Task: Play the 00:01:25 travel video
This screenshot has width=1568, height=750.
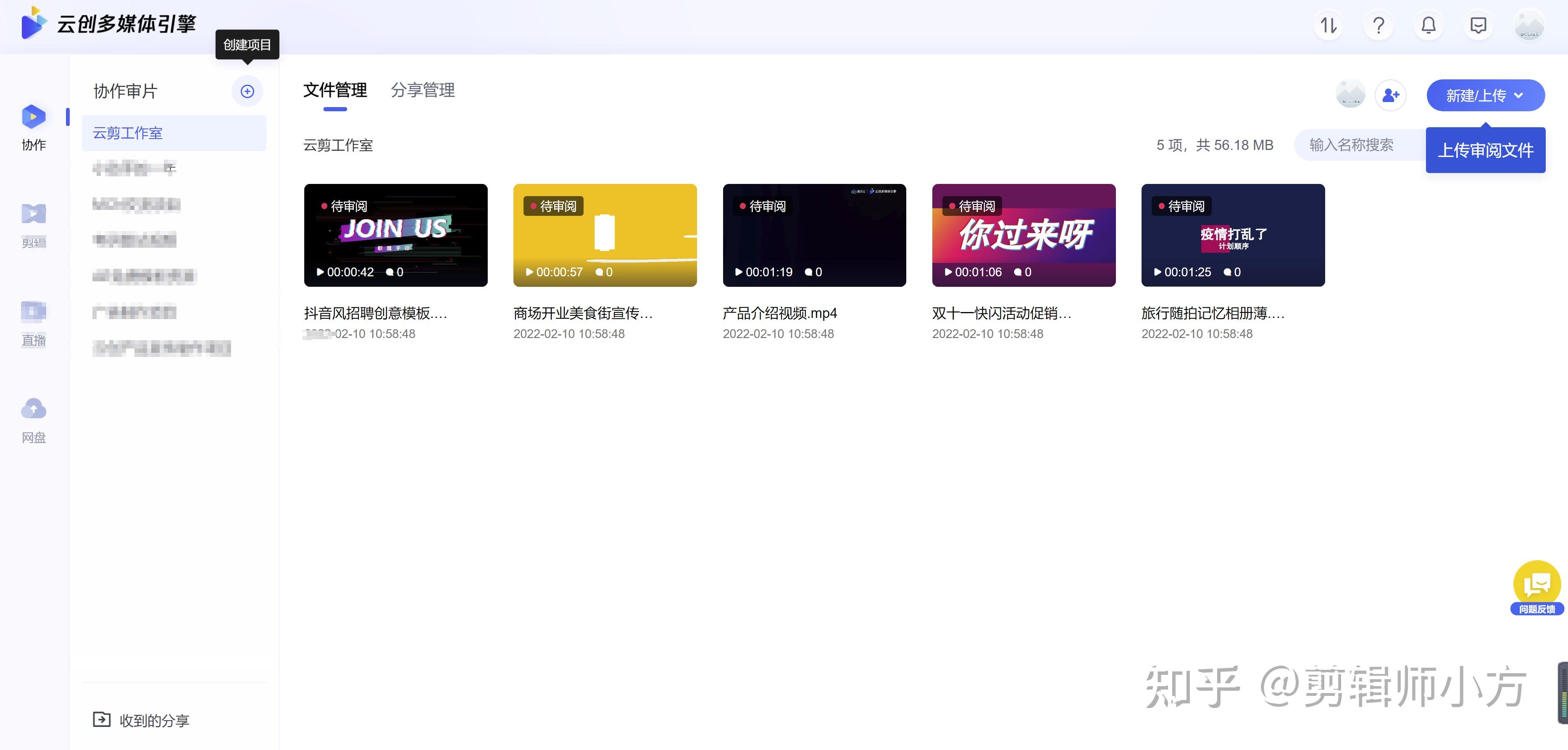Action: (1158, 272)
